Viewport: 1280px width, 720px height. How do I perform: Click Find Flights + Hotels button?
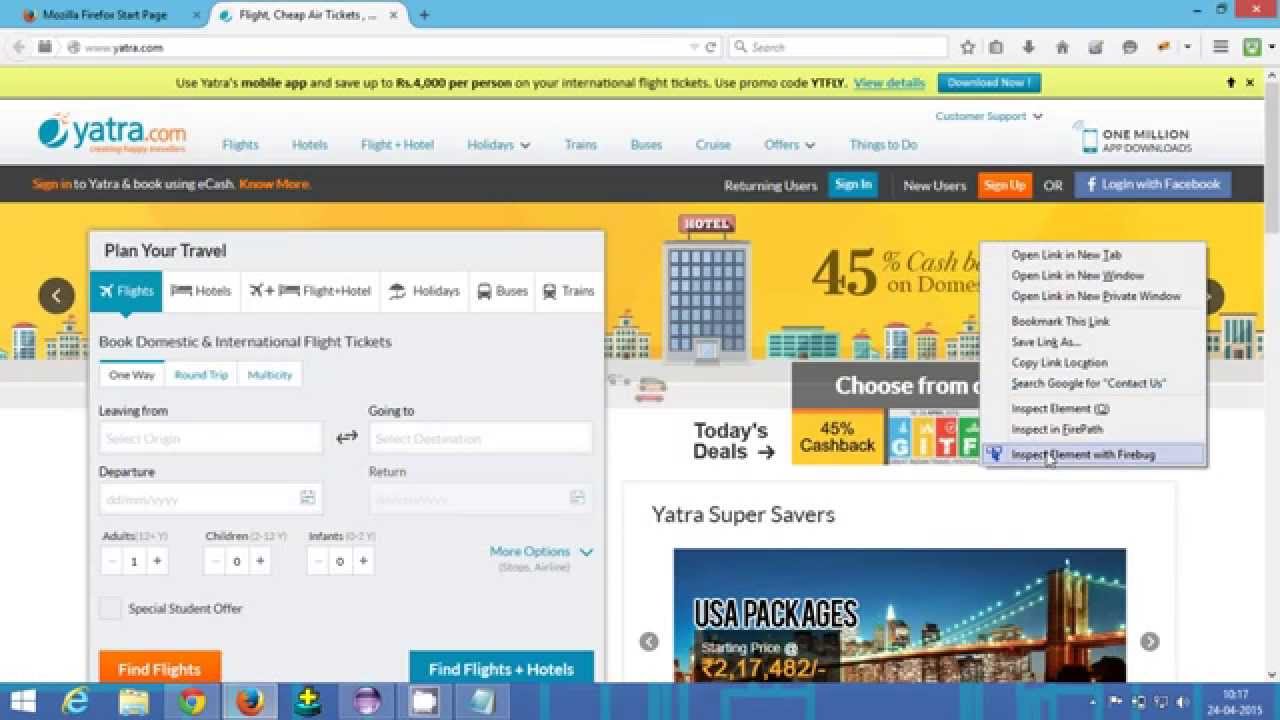tap(501, 668)
